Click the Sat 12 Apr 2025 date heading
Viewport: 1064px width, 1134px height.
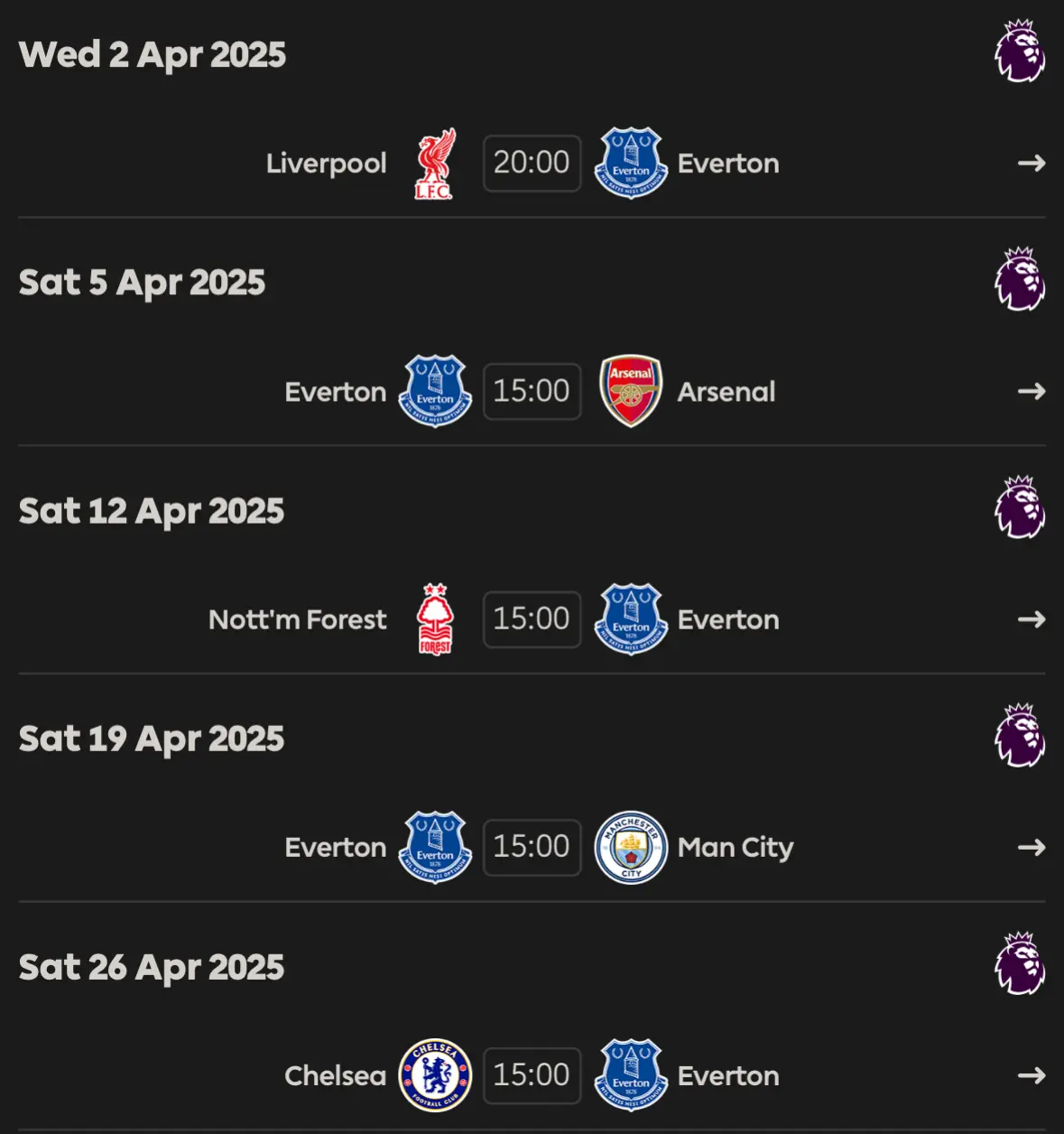click(x=152, y=511)
